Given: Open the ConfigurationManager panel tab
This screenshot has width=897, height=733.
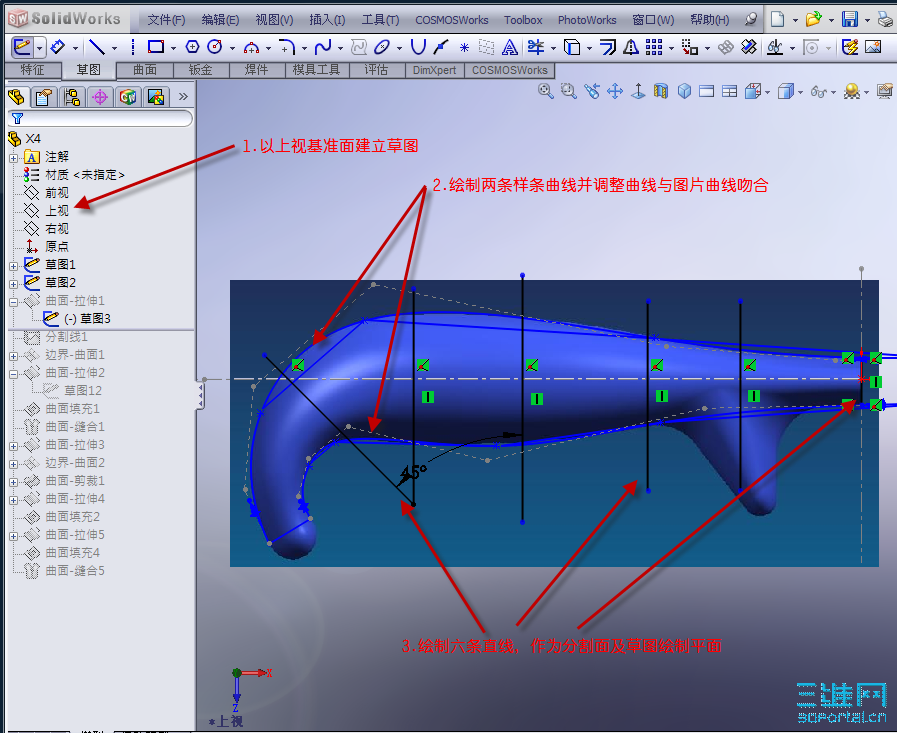Looking at the screenshot, I should coord(72,97).
